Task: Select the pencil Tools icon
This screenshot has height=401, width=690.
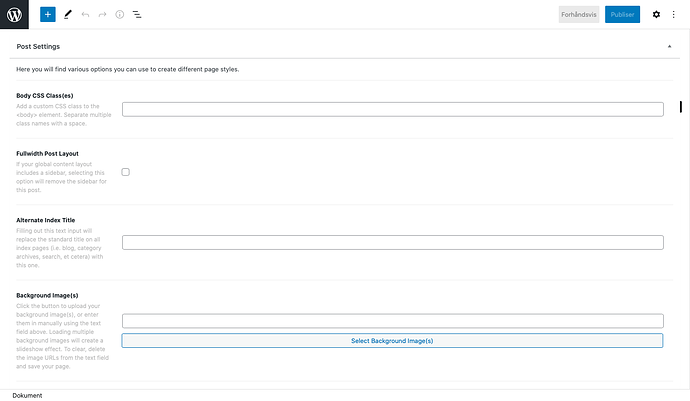Action: point(67,15)
